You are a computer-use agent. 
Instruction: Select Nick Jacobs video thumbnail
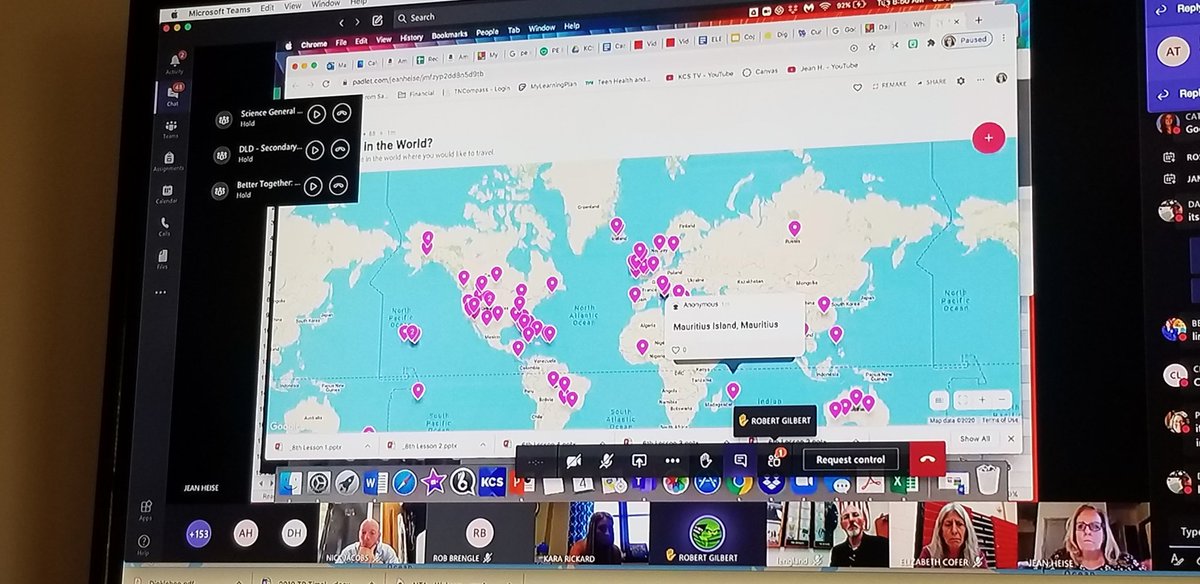pos(371,533)
